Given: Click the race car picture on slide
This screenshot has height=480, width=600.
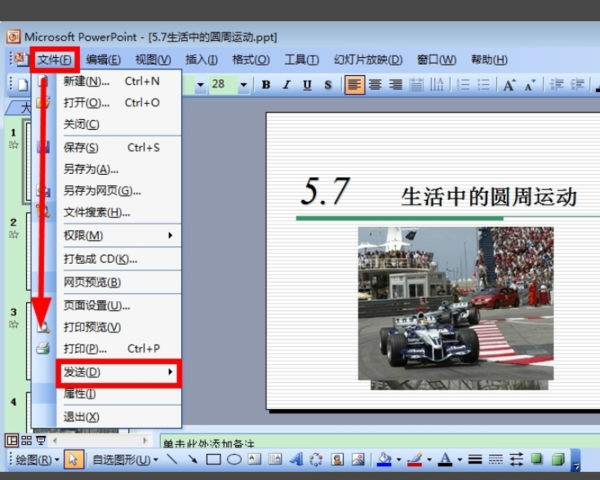Looking at the screenshot, I should pyautogui.click(x=455, y=307).
